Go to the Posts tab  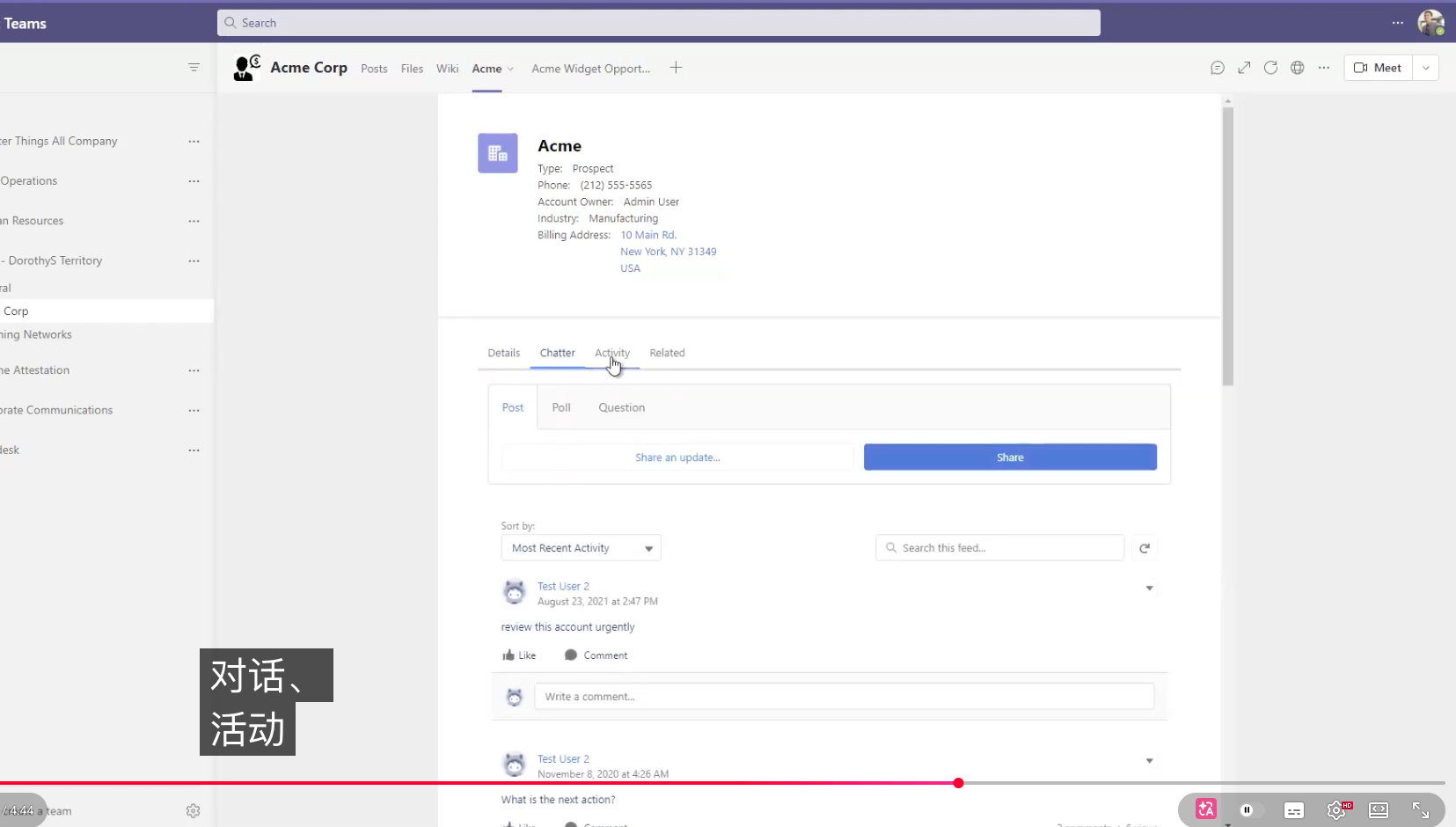coord(374,69)
